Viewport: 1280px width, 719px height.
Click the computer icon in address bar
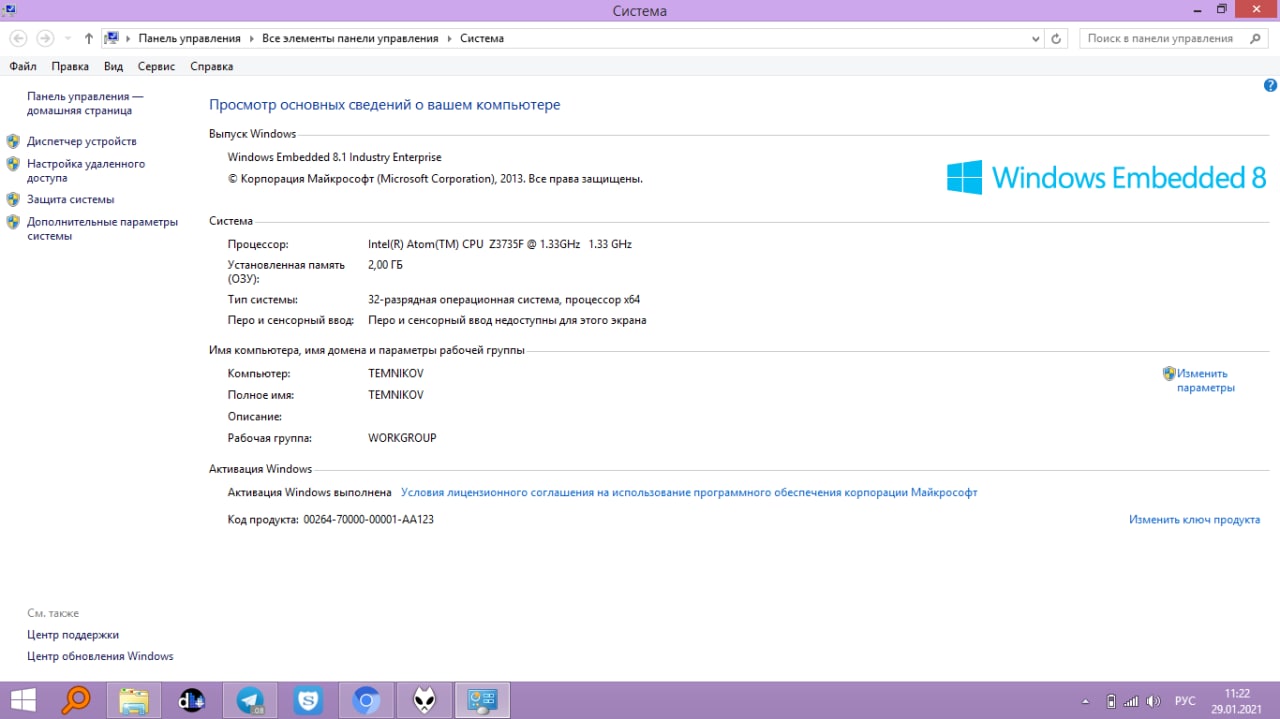tap(112, 38)
